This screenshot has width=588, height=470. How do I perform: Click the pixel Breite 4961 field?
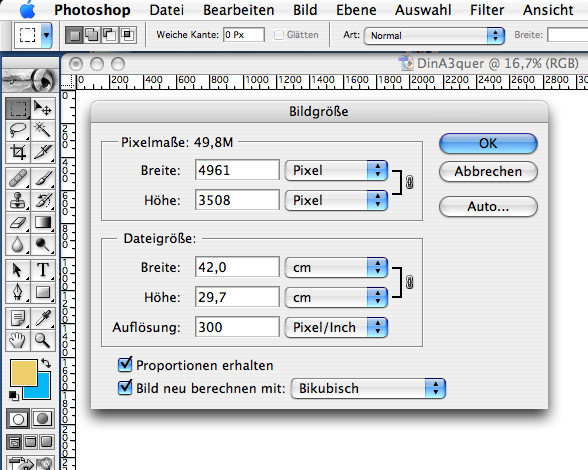pyautogui.click(x=237, y=170)
